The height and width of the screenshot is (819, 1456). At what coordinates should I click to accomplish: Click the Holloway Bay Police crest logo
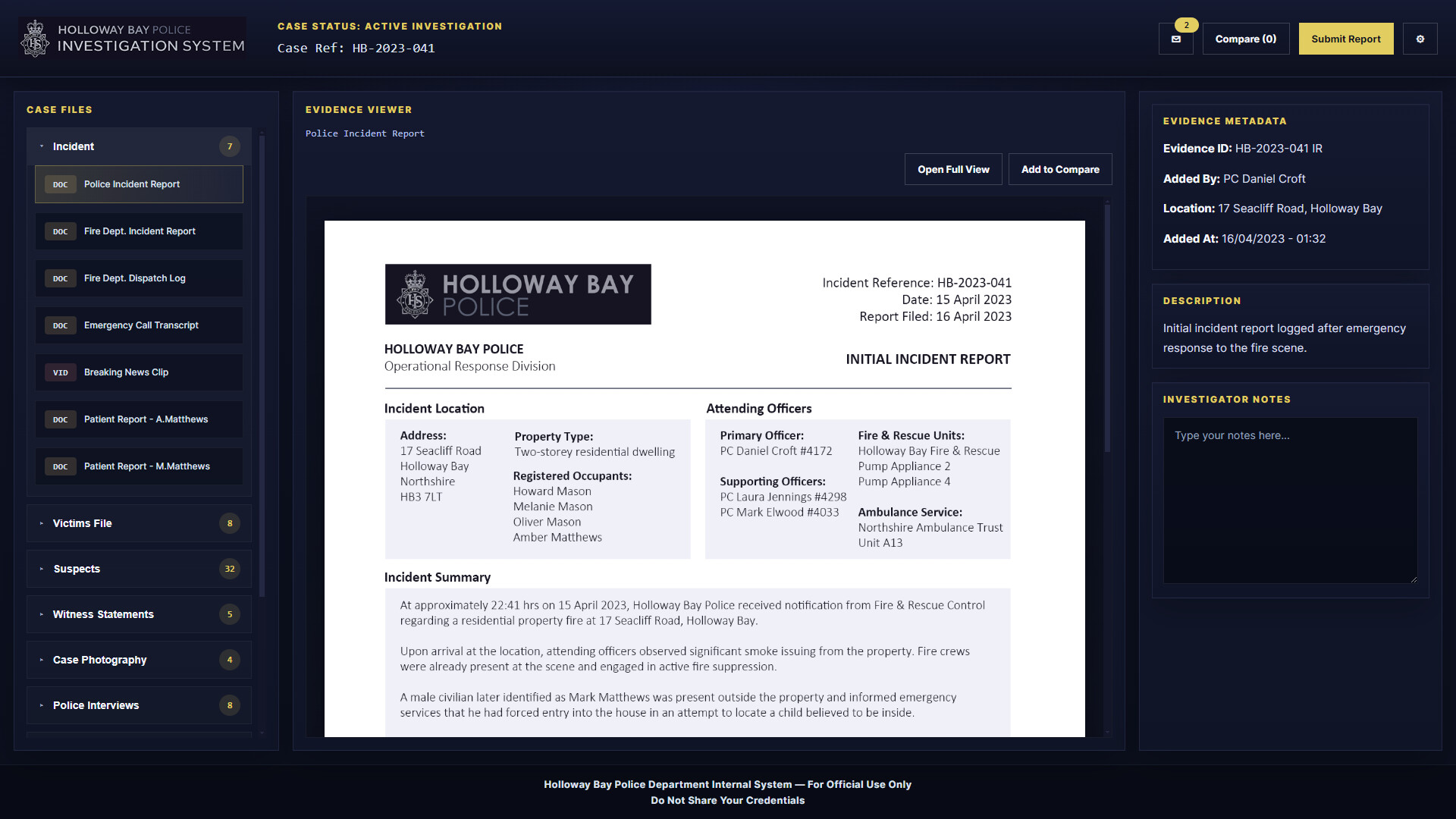(35, 39)
